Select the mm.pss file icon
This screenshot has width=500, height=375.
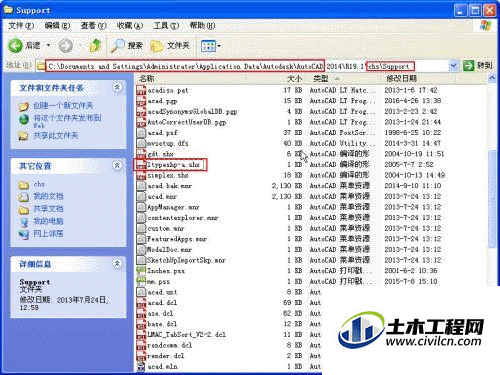[141, 282]
